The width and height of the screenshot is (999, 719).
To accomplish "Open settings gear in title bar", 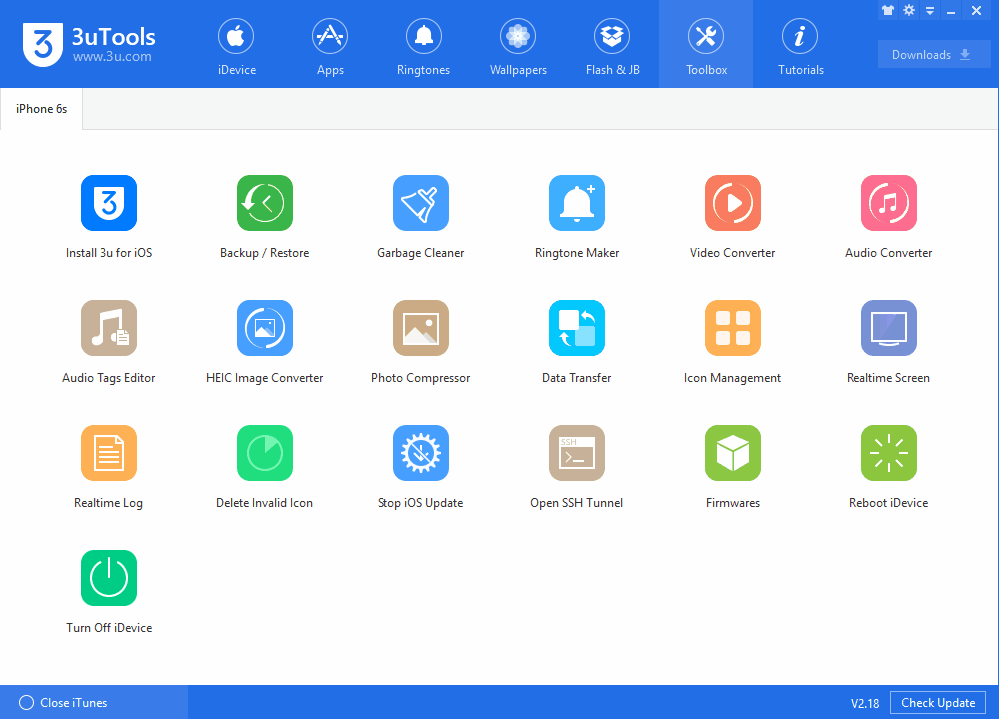I will [x=909, y=10].
